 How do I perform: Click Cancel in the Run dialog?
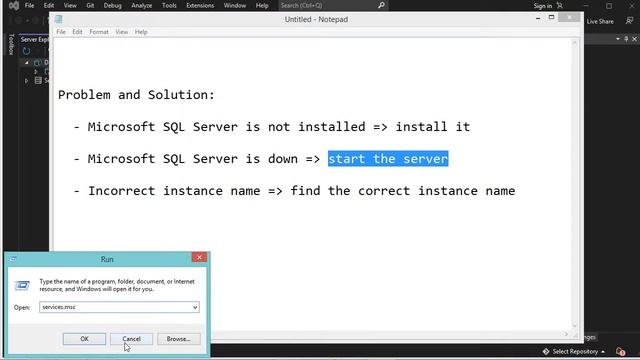pos(131,339)
